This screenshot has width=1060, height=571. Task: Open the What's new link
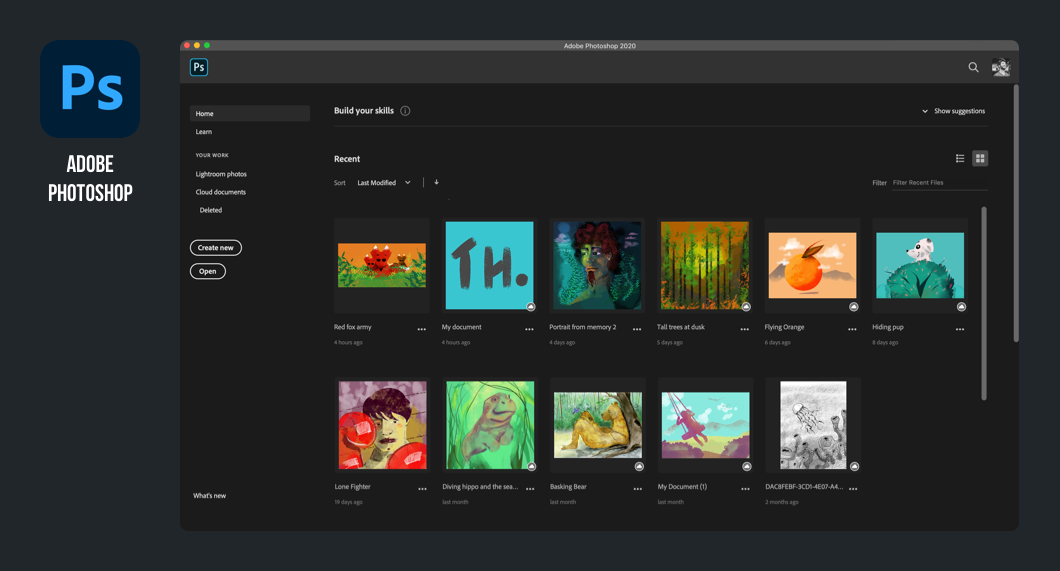click(210, 495)
